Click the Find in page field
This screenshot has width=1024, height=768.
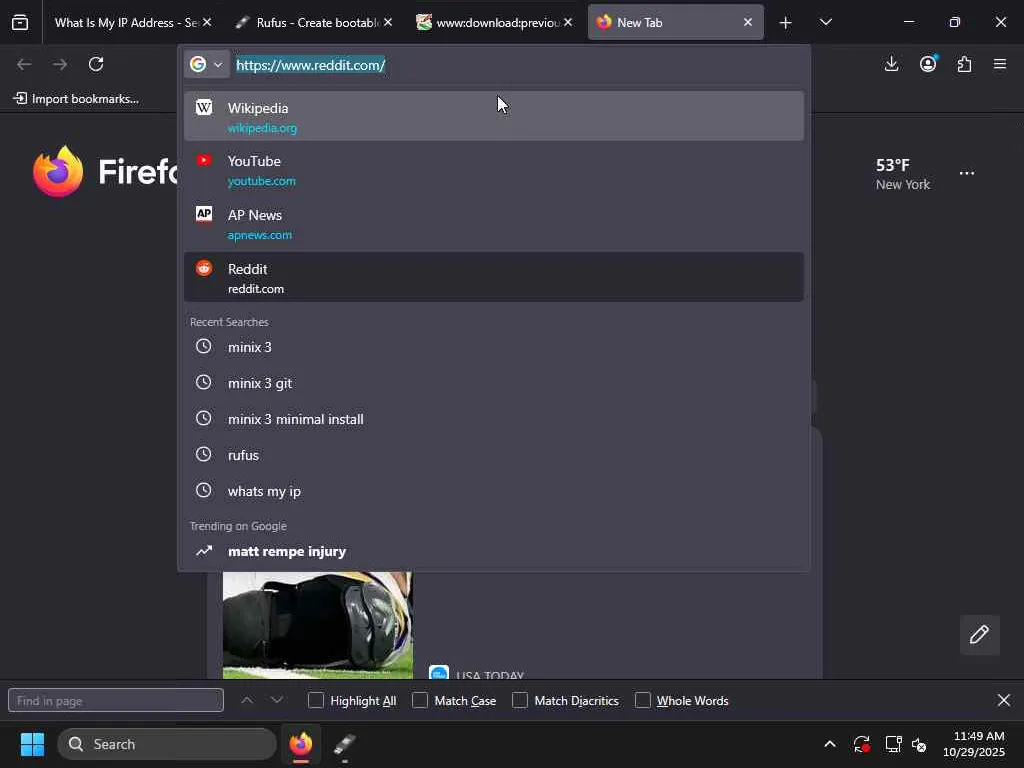point(116,700)
